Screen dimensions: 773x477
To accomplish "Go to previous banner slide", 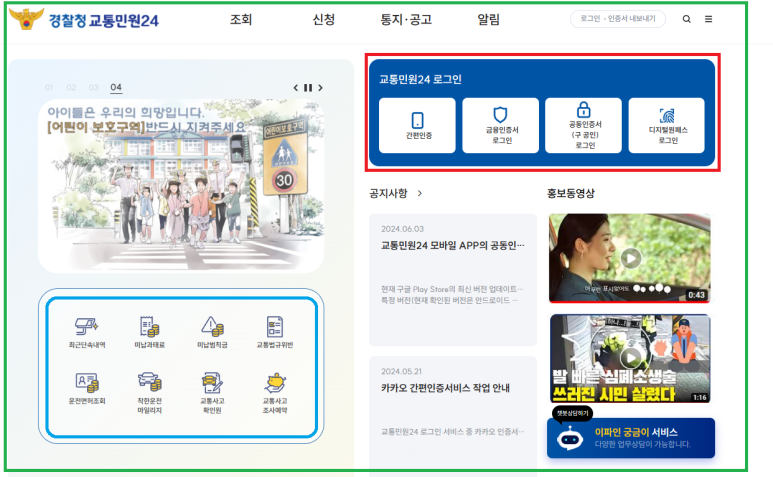I will coord(296,88).
